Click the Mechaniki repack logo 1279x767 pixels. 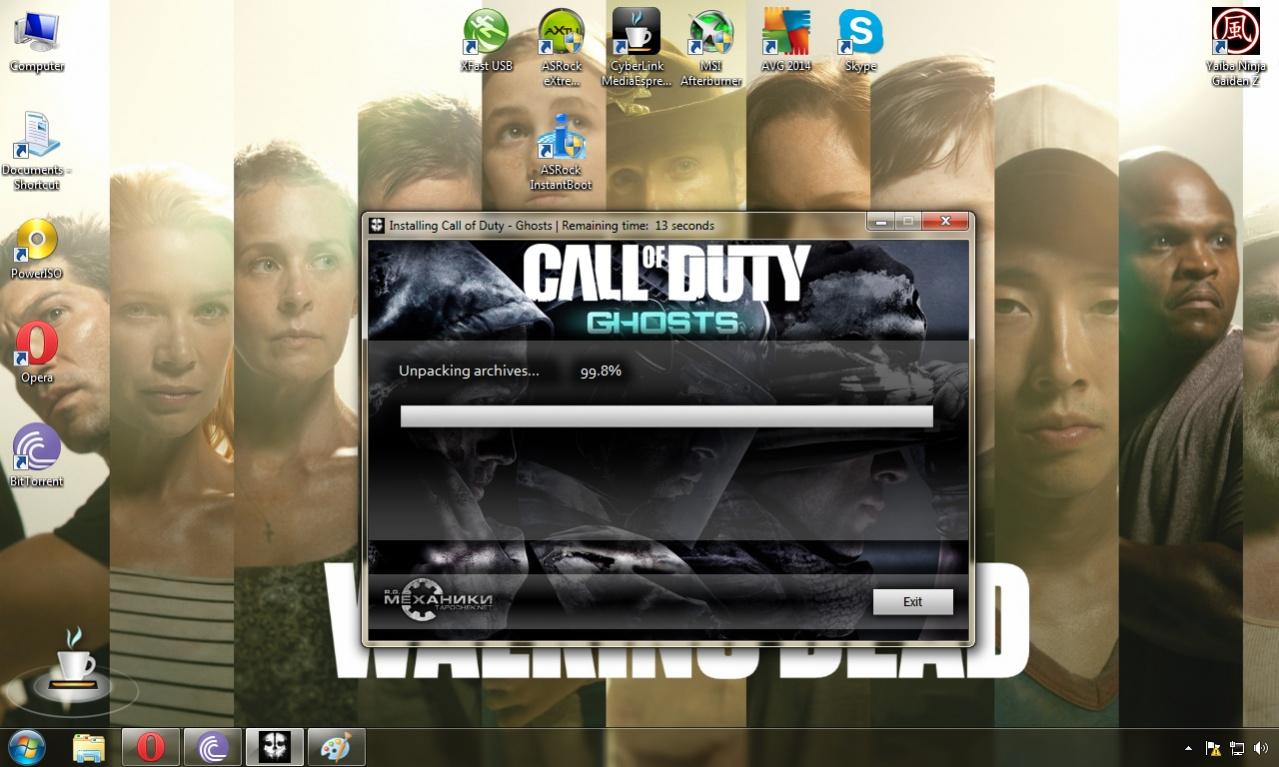(438, 600)
